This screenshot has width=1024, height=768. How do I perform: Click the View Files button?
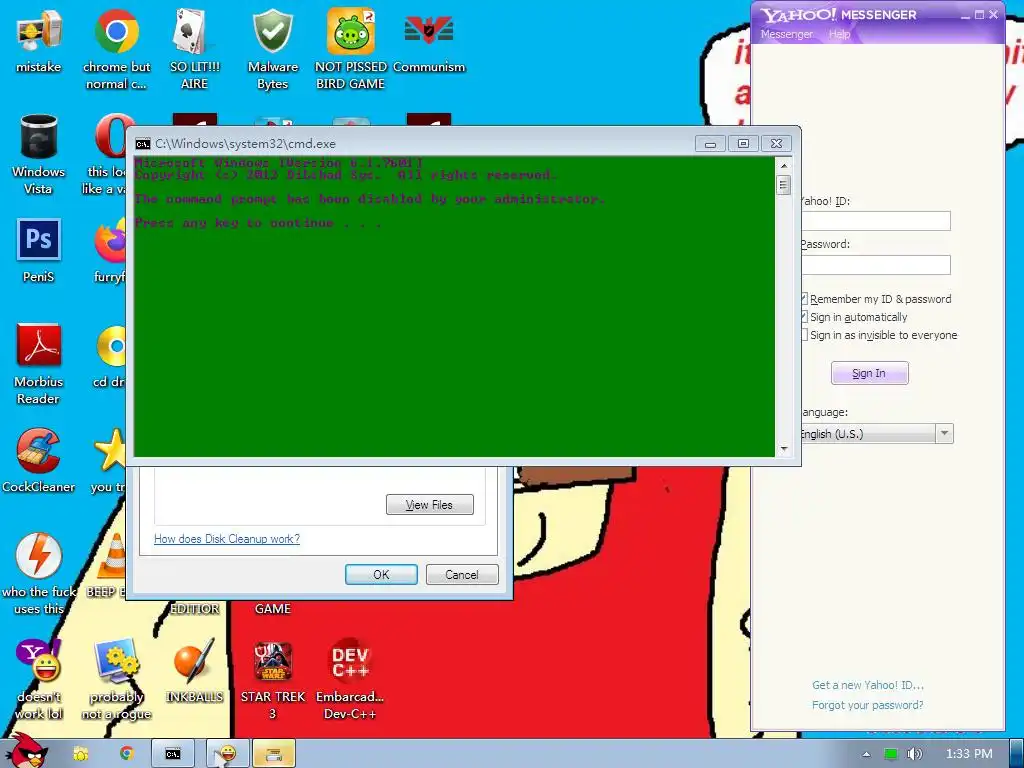(x=429, y=505)
